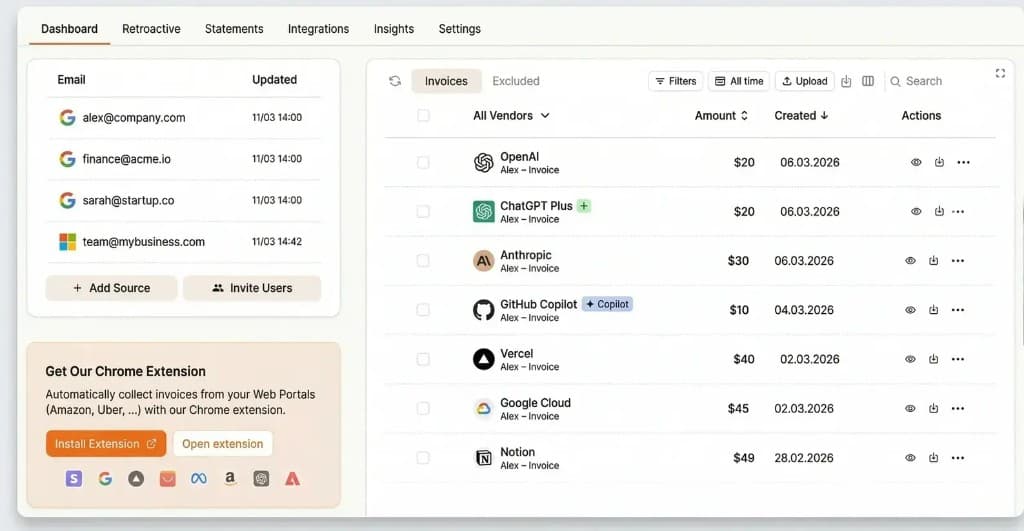The width and height of the screenshot is (1024, 531).
Task: Click the Amazon icon in extension card
Action: pyautogui.click(x=230, y=479)
